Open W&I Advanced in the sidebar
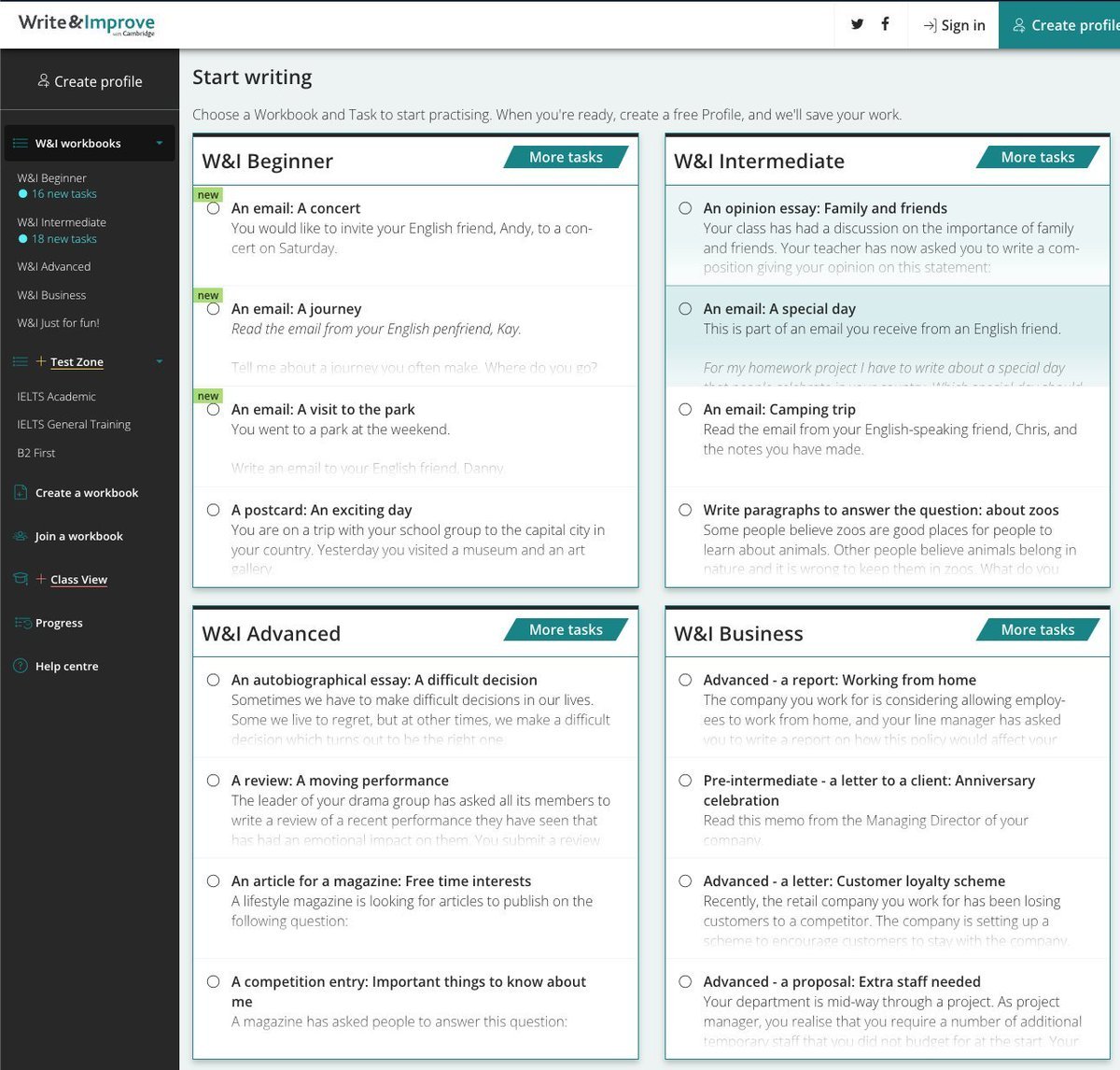The image size is (1120, 1070). [54, 266]
